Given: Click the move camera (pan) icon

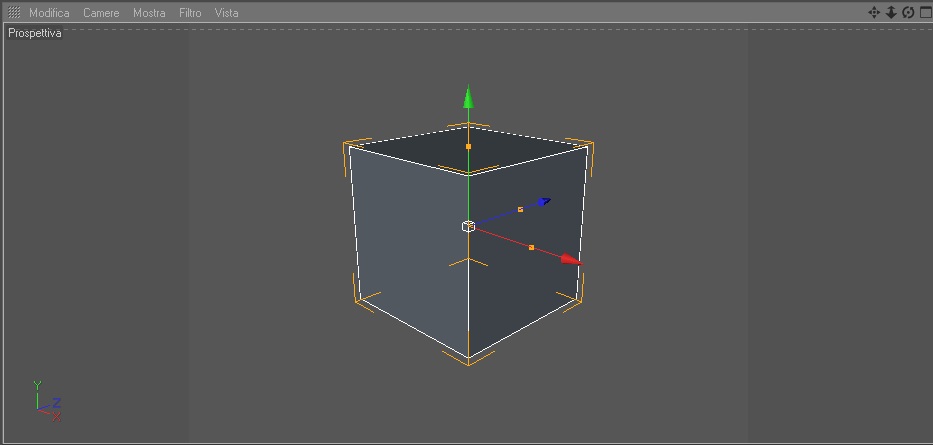Looking at the screenshot, I should point(873,12).
